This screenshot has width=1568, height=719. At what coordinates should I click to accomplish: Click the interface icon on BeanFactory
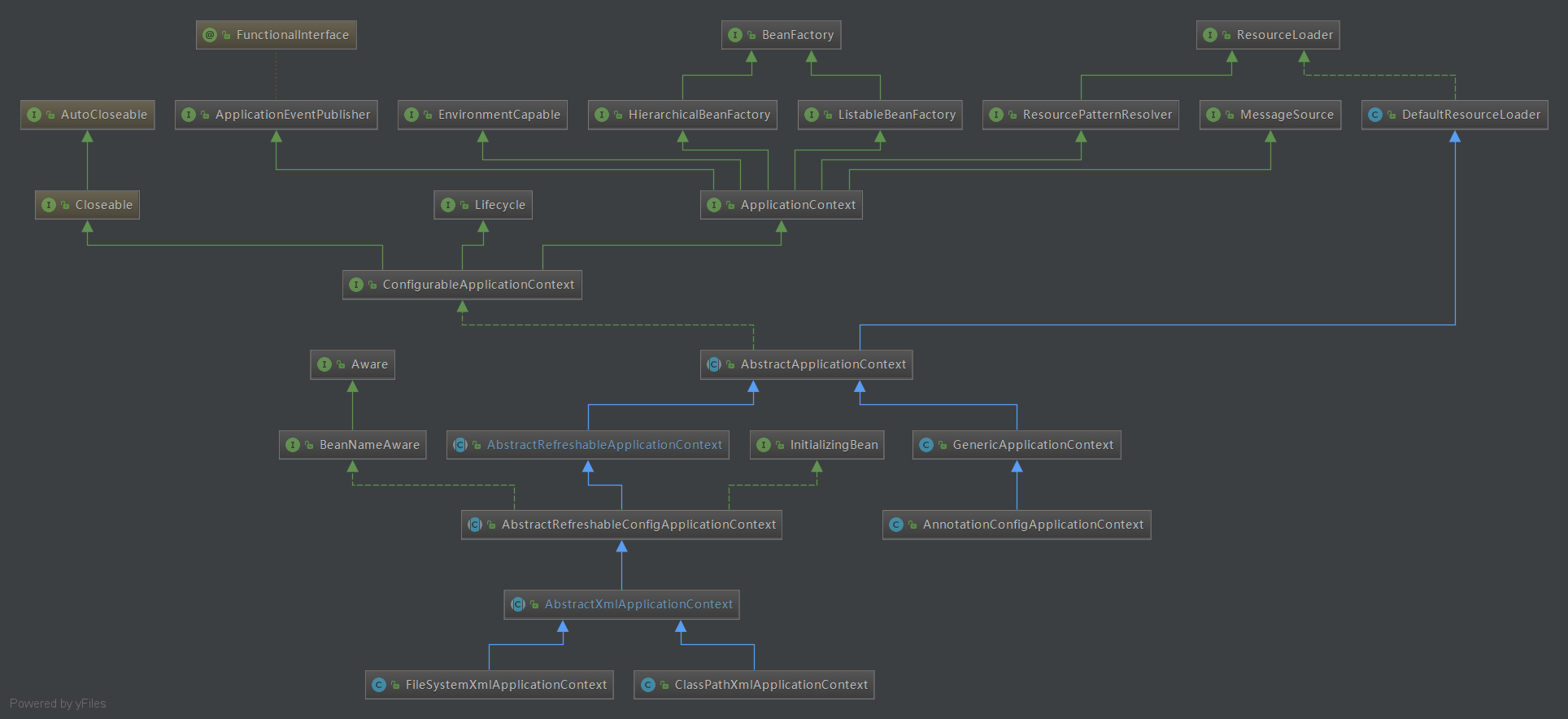click(x=735, y=35)
